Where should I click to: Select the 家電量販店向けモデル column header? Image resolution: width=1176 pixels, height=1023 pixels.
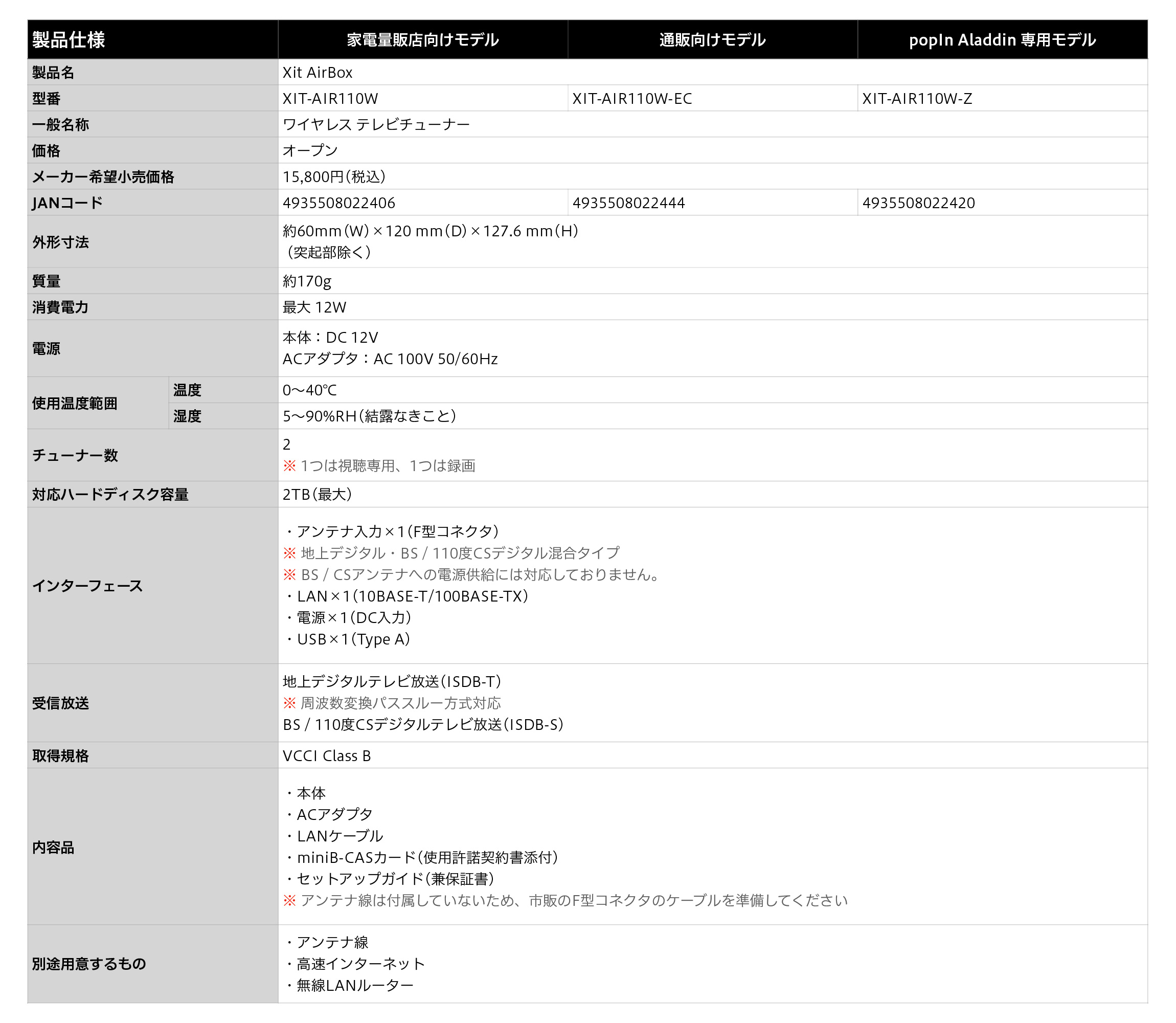click(x=423, y=39)
